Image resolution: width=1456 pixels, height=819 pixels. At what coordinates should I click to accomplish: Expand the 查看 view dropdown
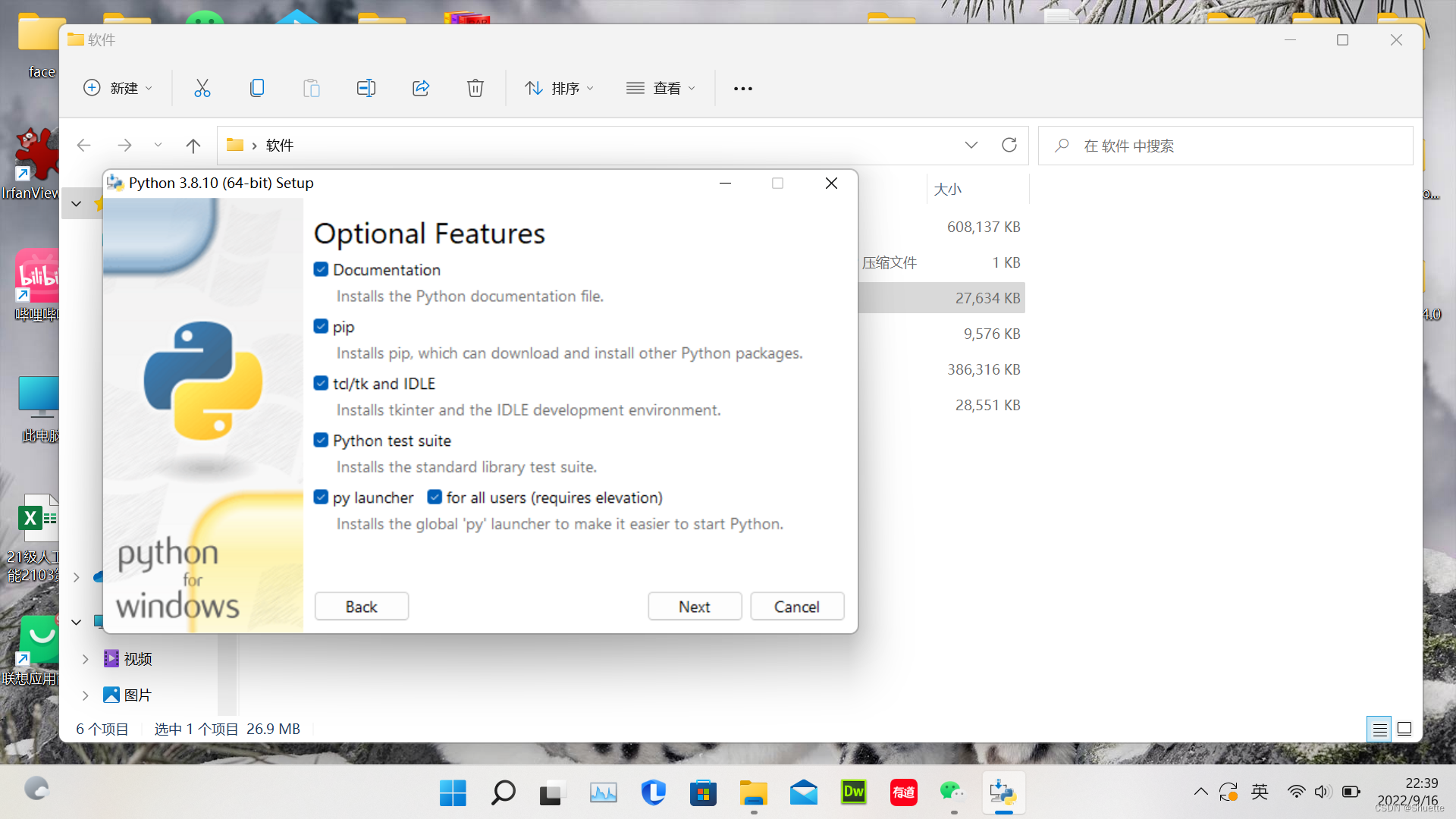tap(661, 88)
